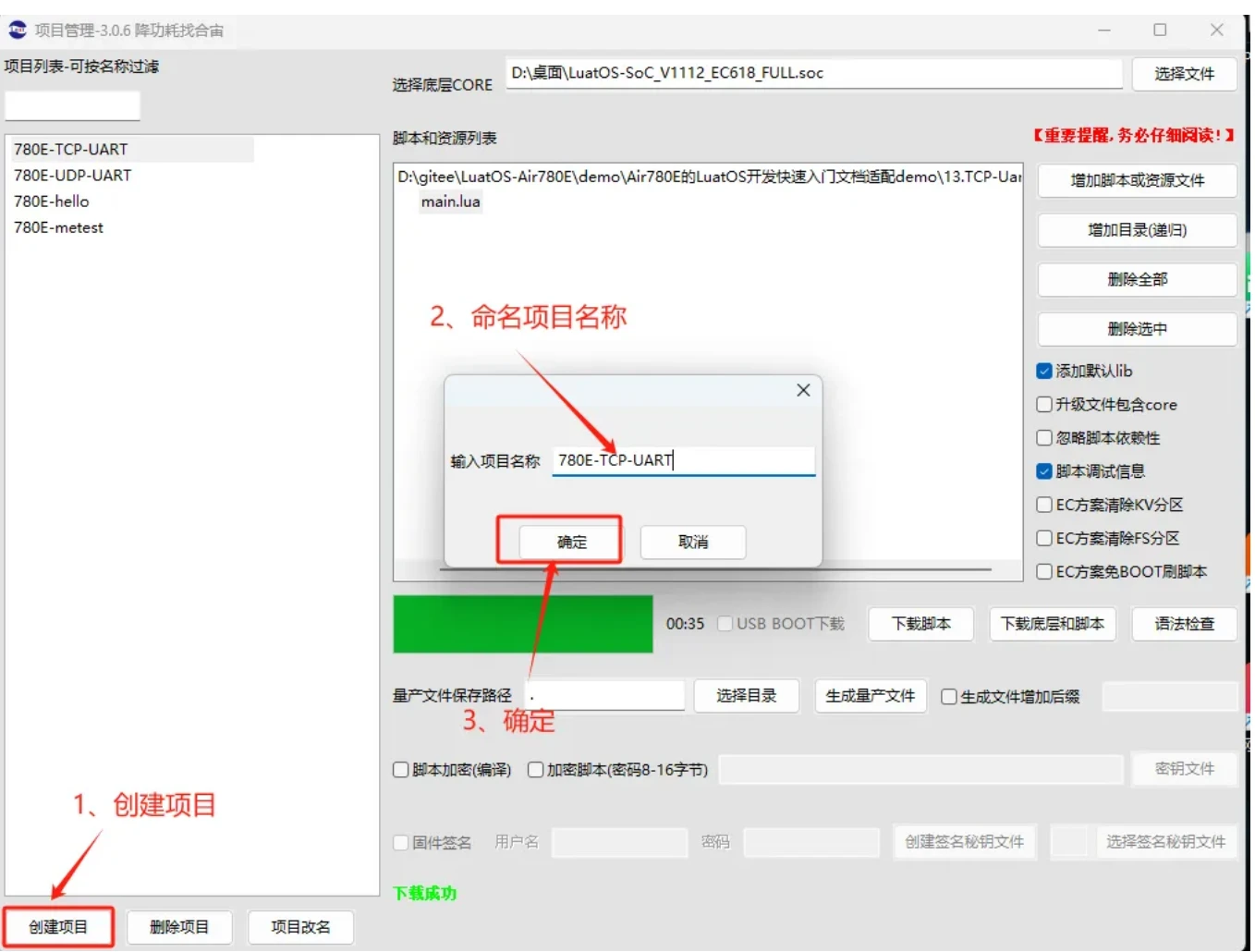This screenshot has width=1255, height=952.
Task: Click the 输入项目名称 text field
Action: 684,460
